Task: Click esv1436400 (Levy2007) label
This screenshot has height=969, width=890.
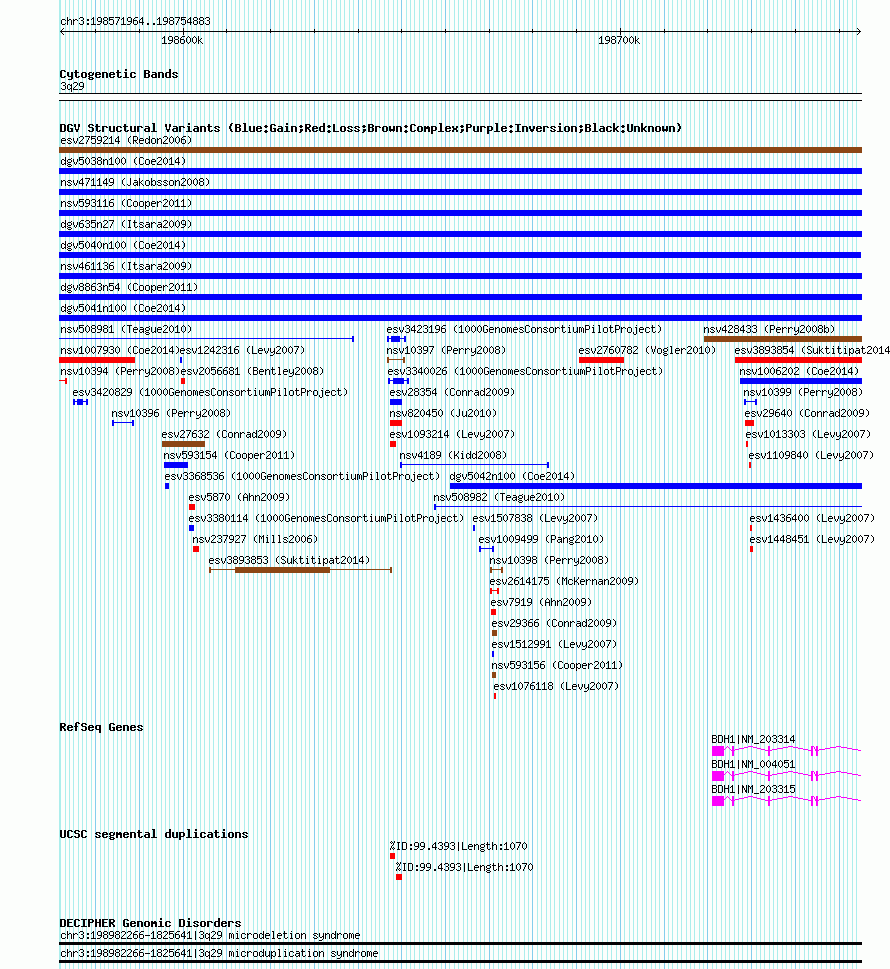Action: pyautogui.click(x=813, y=518)
